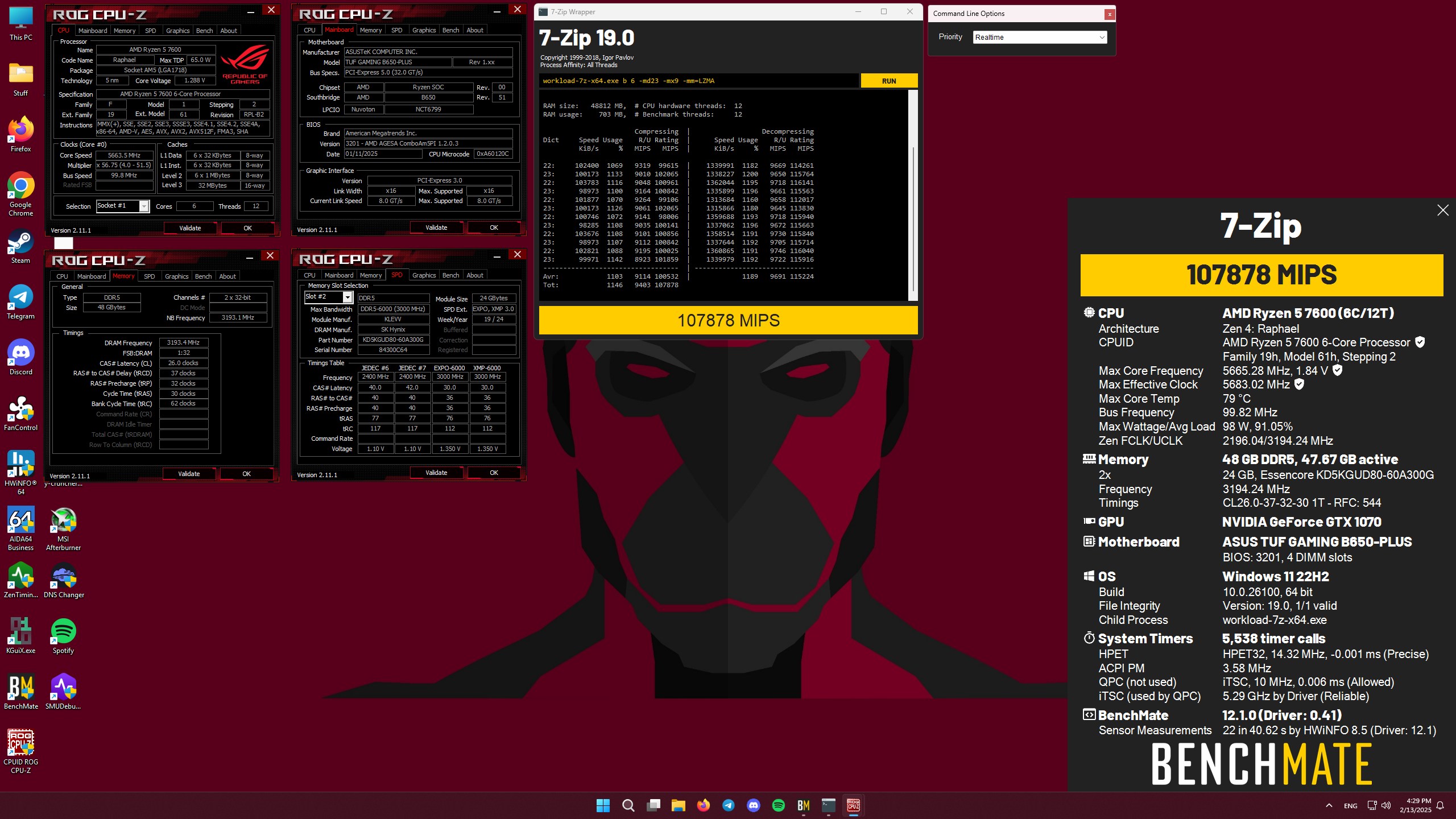This screenshot has height=819, width=1456.
Task: Select SPD tab in Memory window
Action: click(149, 276)
